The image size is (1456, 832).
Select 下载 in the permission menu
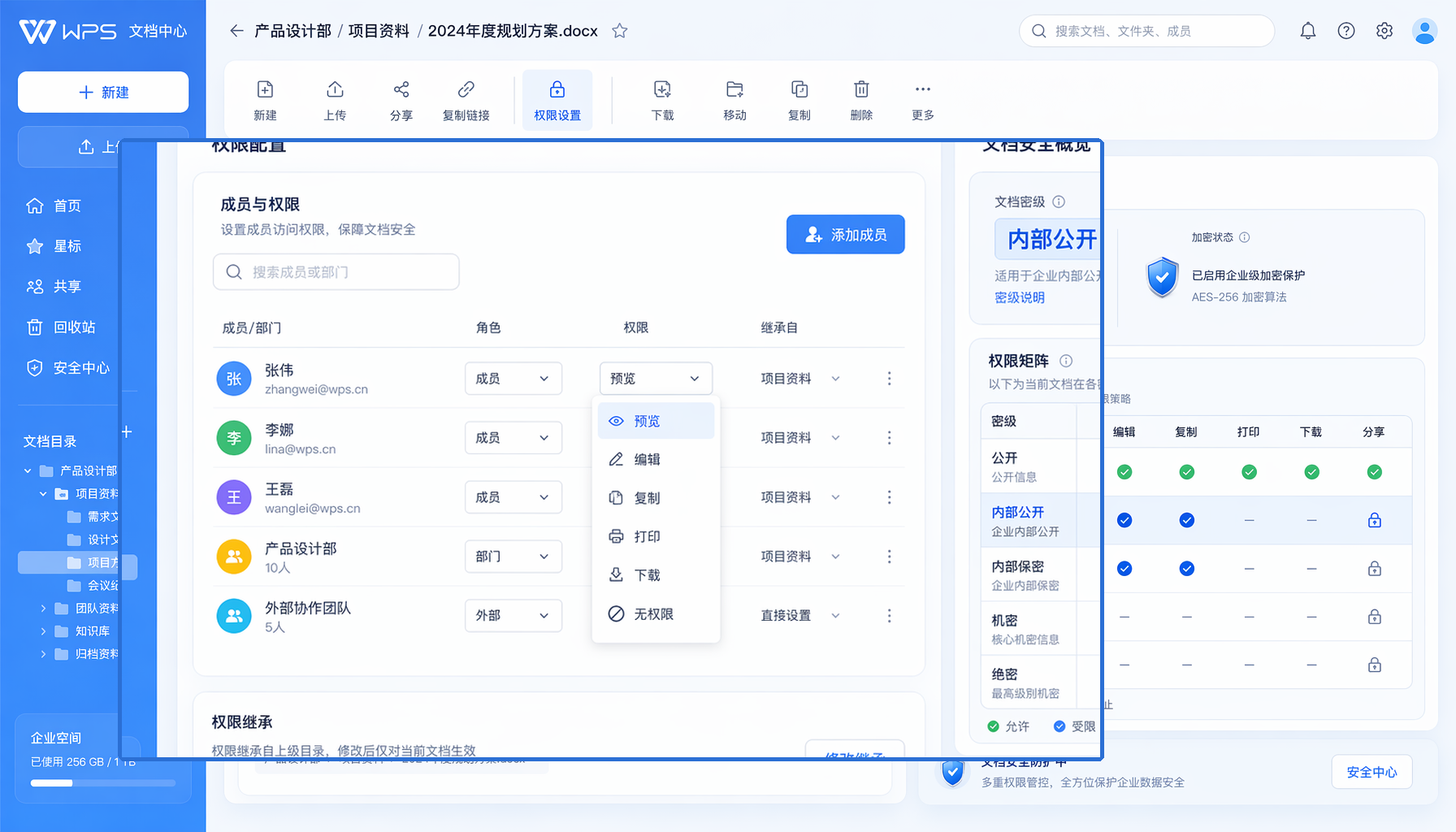pos(656,575)
